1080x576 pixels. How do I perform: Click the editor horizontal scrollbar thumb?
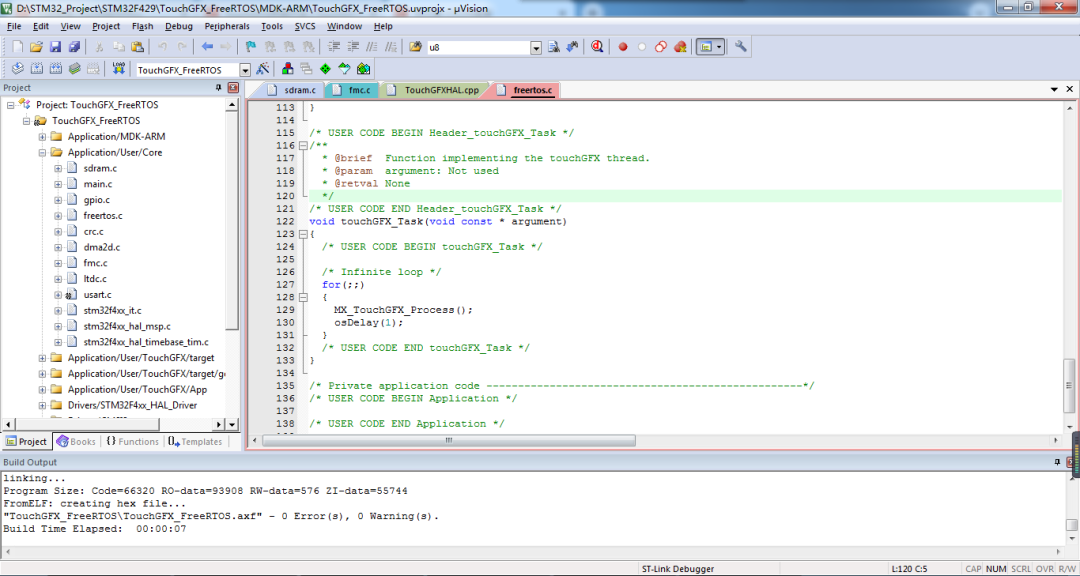448,440
